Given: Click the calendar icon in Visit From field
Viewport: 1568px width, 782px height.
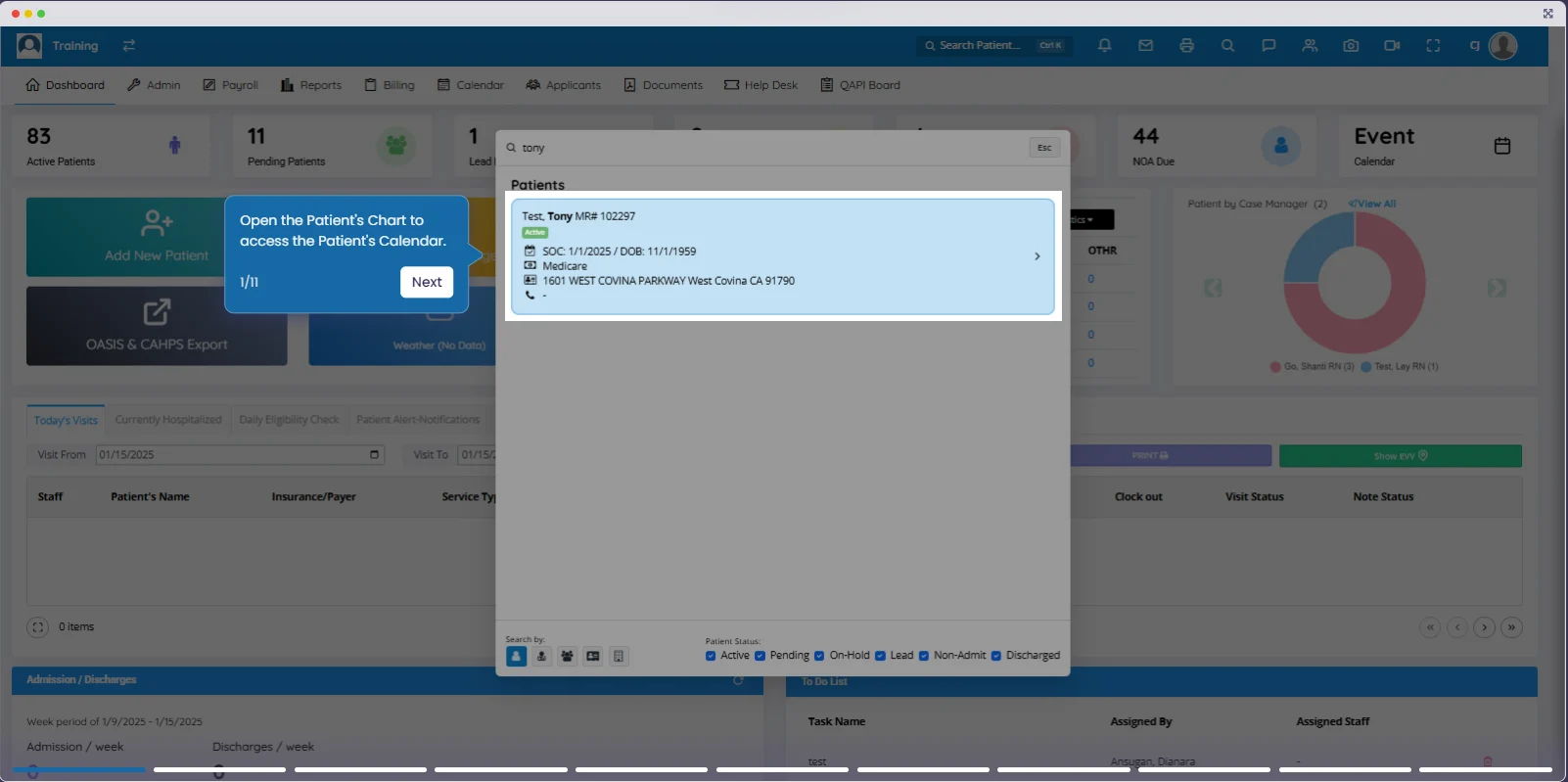Looking at the screenshot, I should (374, 454).
